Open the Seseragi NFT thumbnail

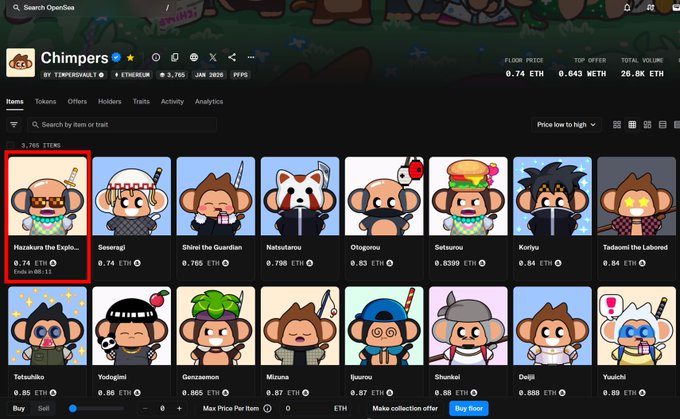pos(132,196)
